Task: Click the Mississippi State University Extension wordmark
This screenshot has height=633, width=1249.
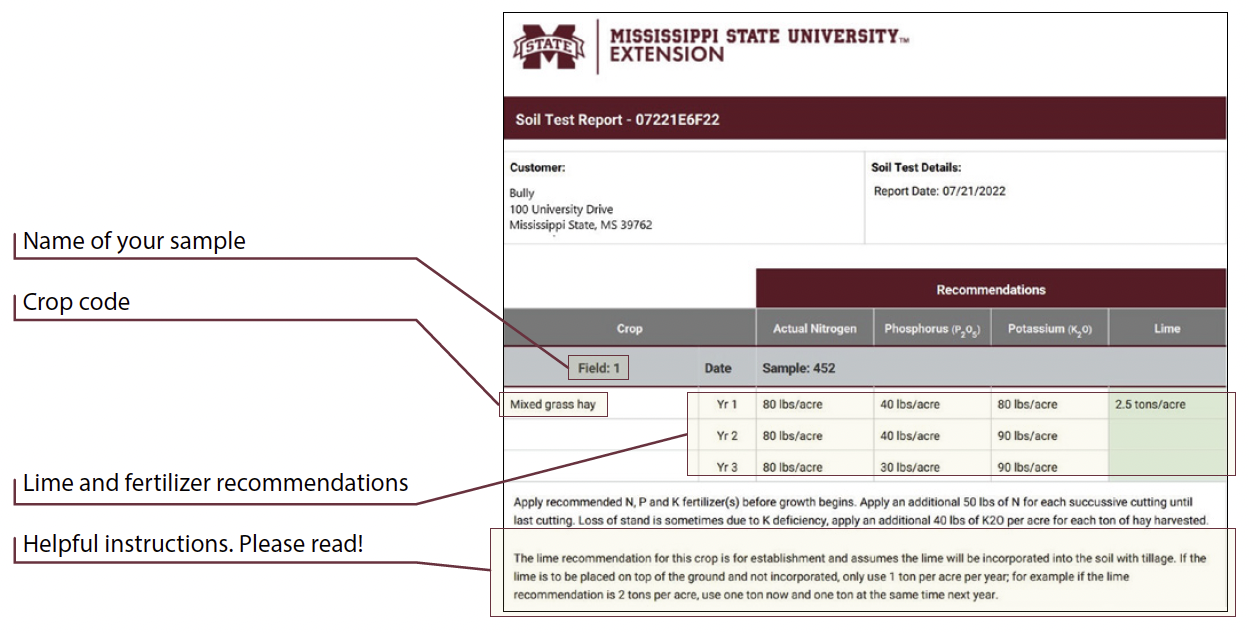Action: click(x=753, y=45)
